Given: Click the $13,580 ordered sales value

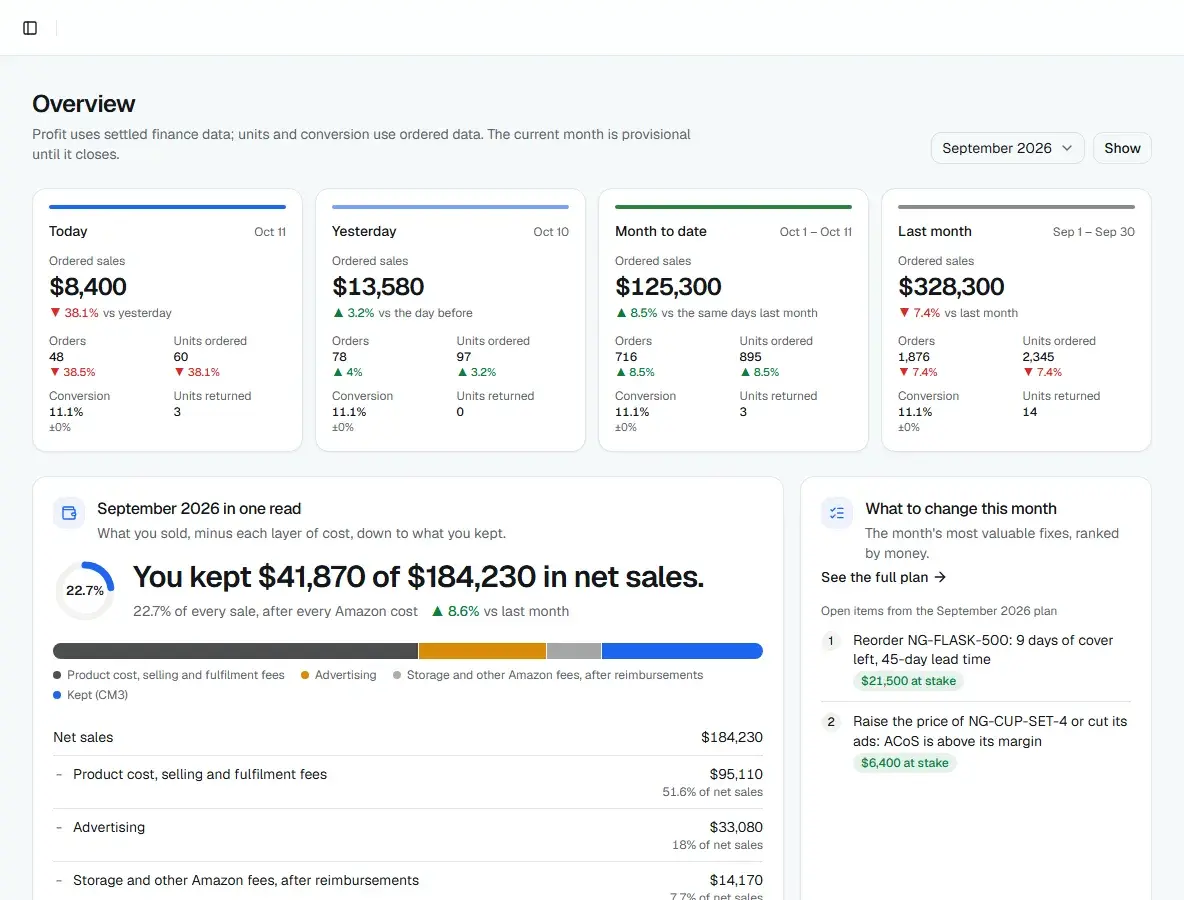Looking at the screenshot, I should [378, 287].
